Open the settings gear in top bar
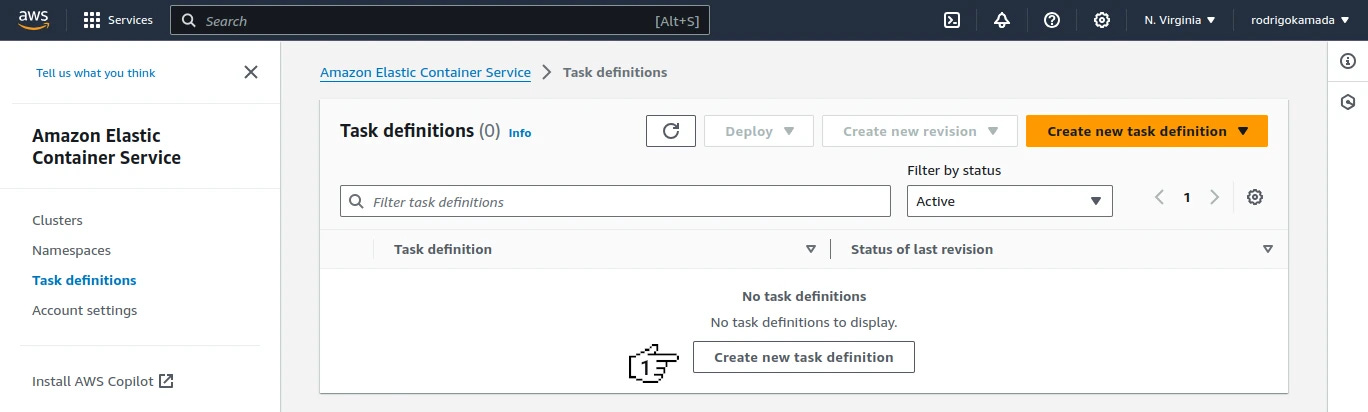 pyautogui.click(x=1102, y=20)
